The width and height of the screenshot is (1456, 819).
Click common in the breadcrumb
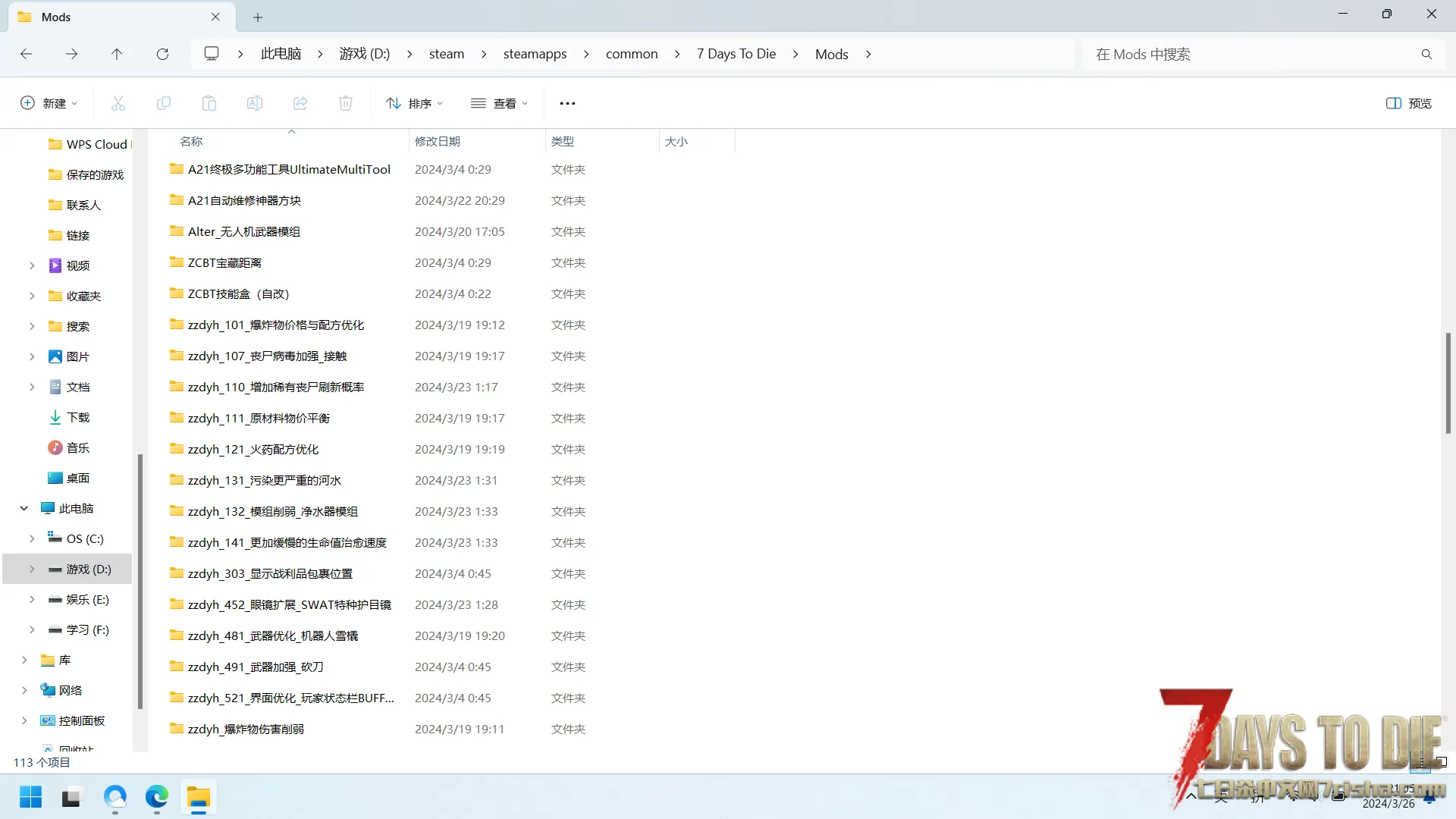(x=632, y=54)
